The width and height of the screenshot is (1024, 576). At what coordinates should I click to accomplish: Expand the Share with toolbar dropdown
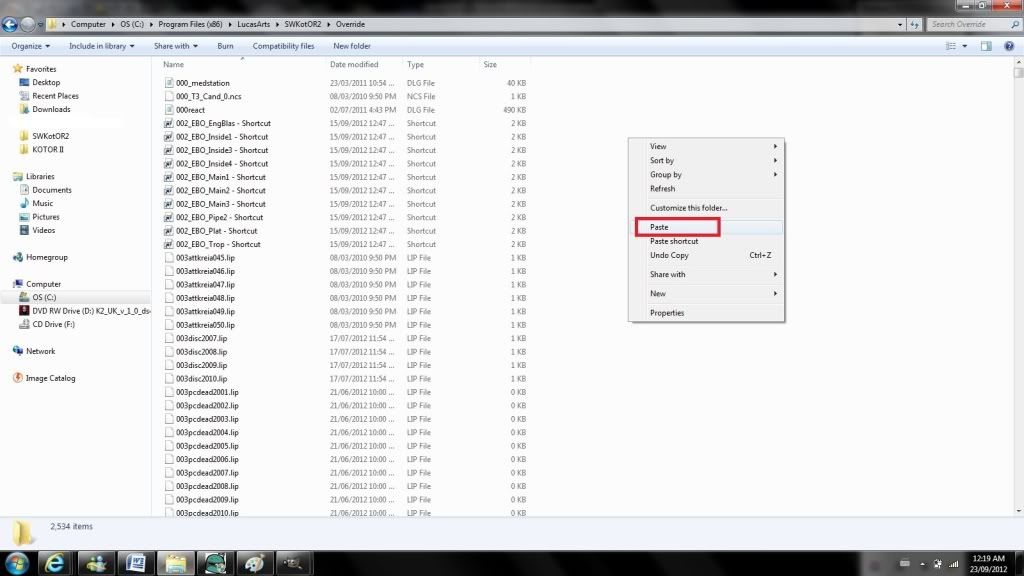[x=175, y=46]
